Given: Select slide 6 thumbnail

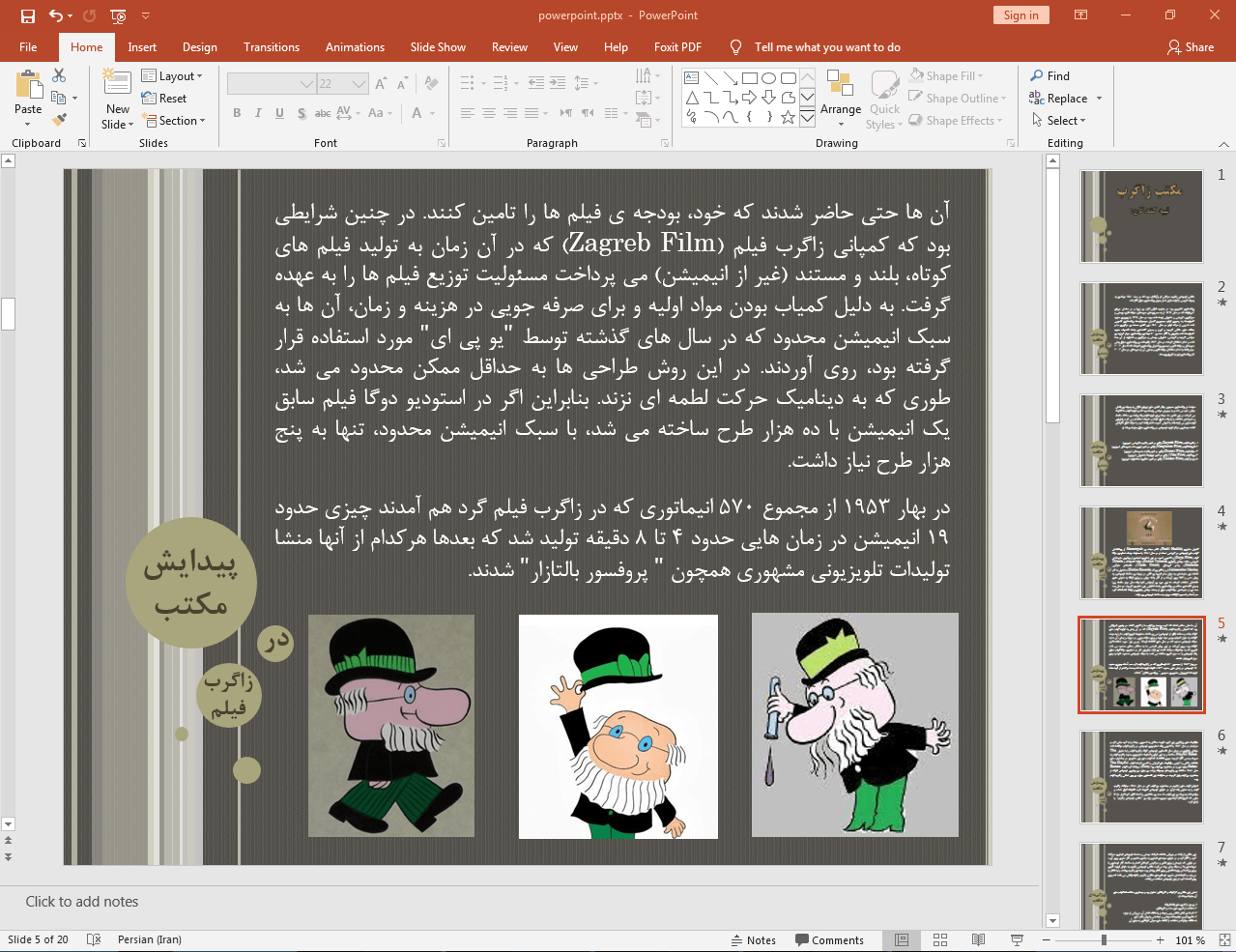Looking at the screenshot, I should (1141, 777).
